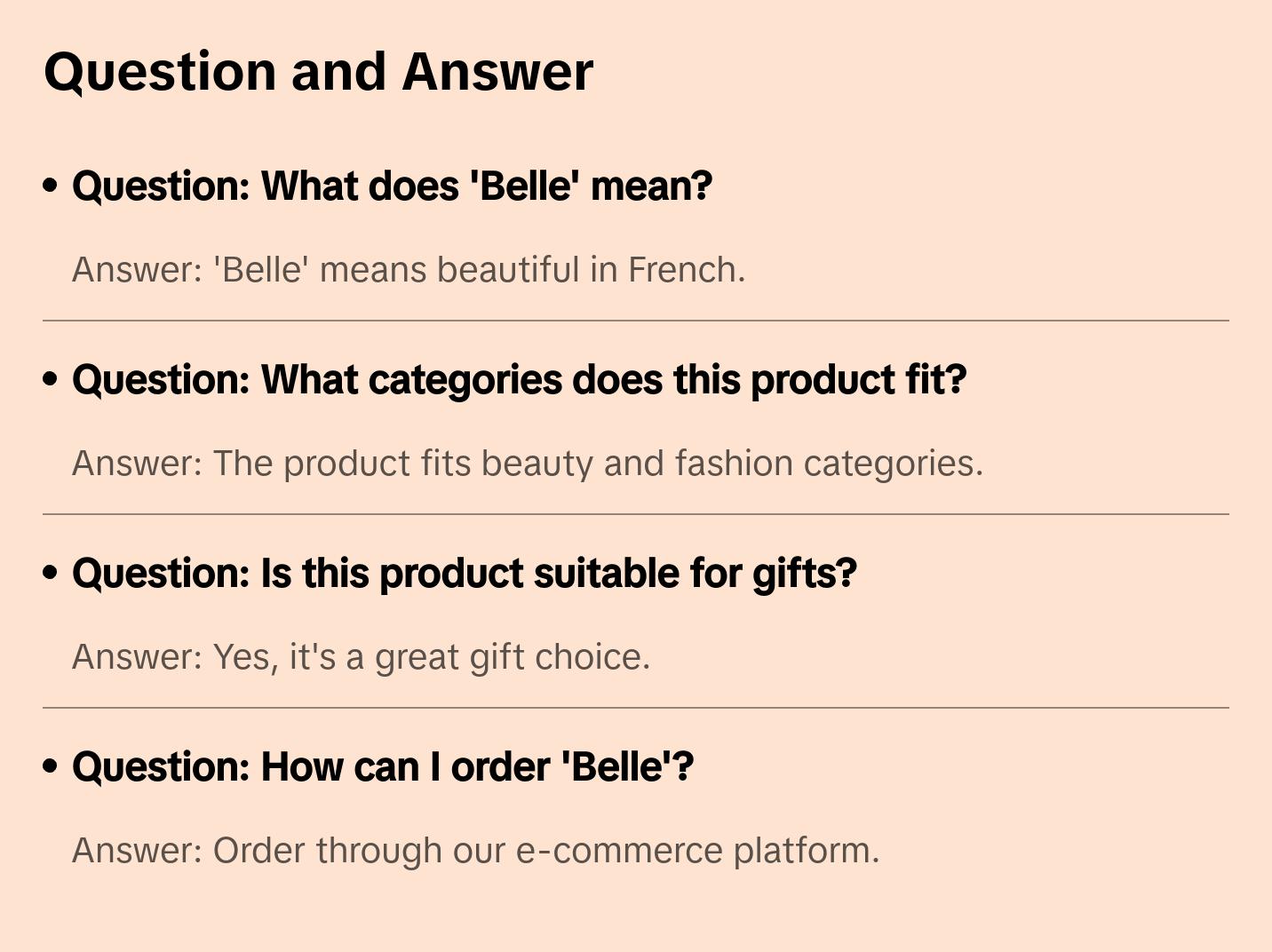Screen dimensions: 1272x952
Task: Click the divider line below the gift answer
Action: pos(636,708)
